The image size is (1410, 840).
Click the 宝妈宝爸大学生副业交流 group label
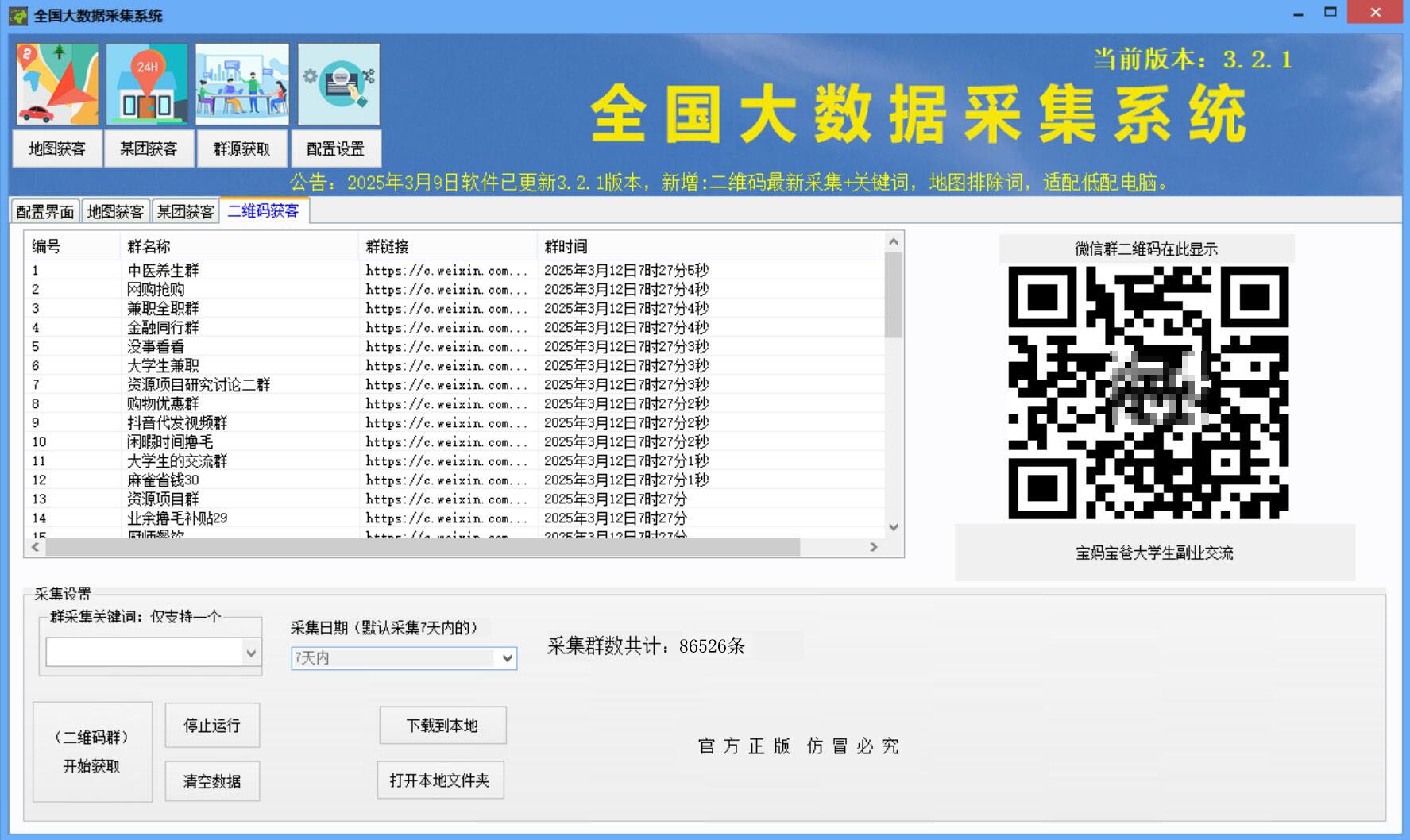1154,553
